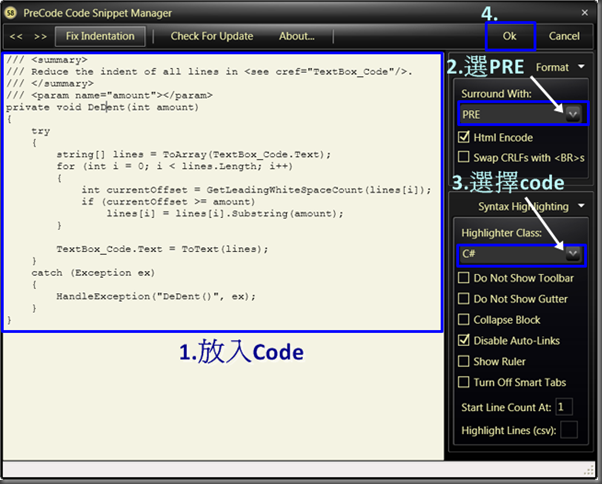The height and width of the screenshot is (484, 602).
Task: Go to next snippet with >> button
Action: point(40,36)
